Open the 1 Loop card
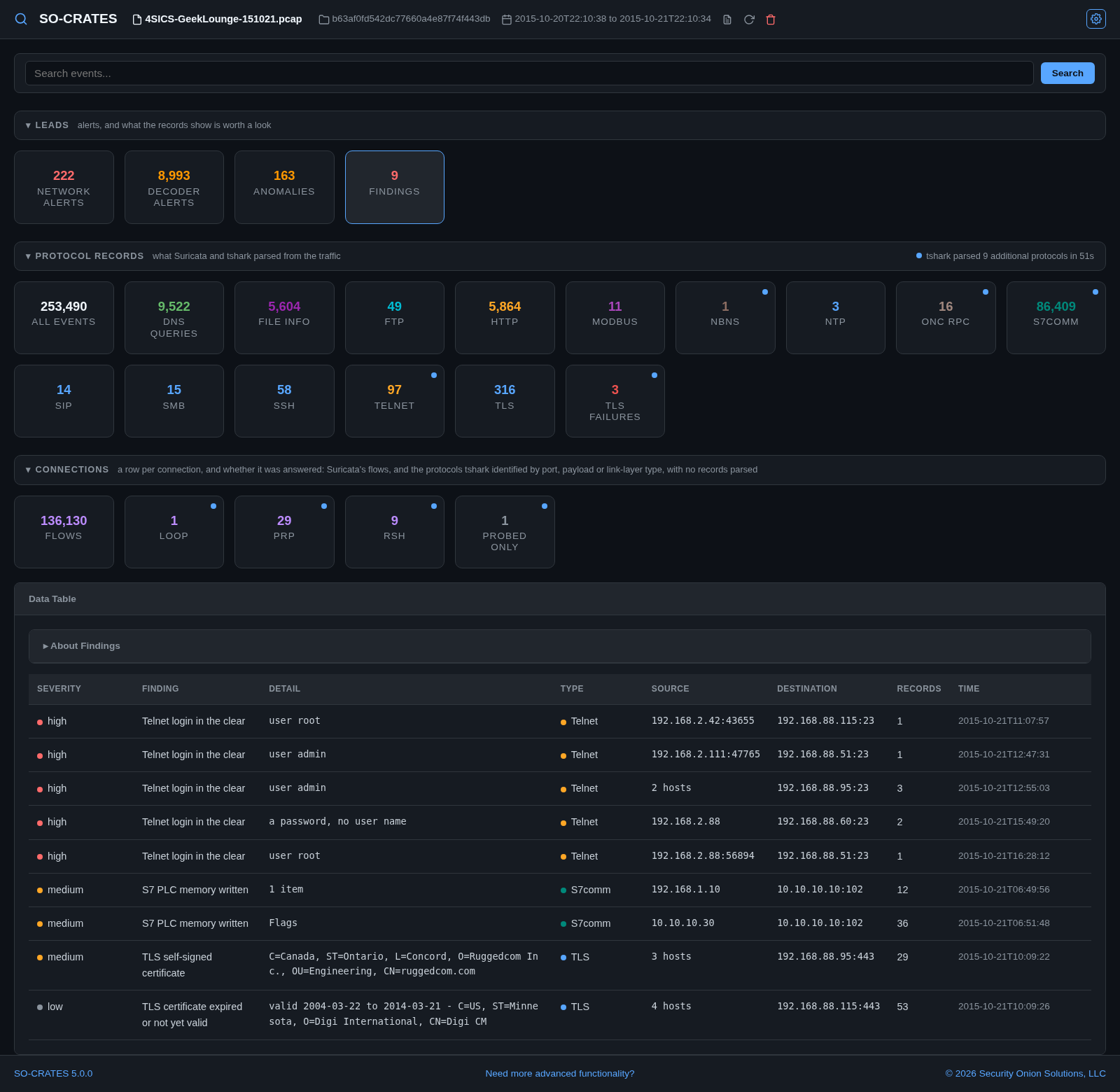The width and height of the screenshot is (1120, 1092). [x=174, y=532]
